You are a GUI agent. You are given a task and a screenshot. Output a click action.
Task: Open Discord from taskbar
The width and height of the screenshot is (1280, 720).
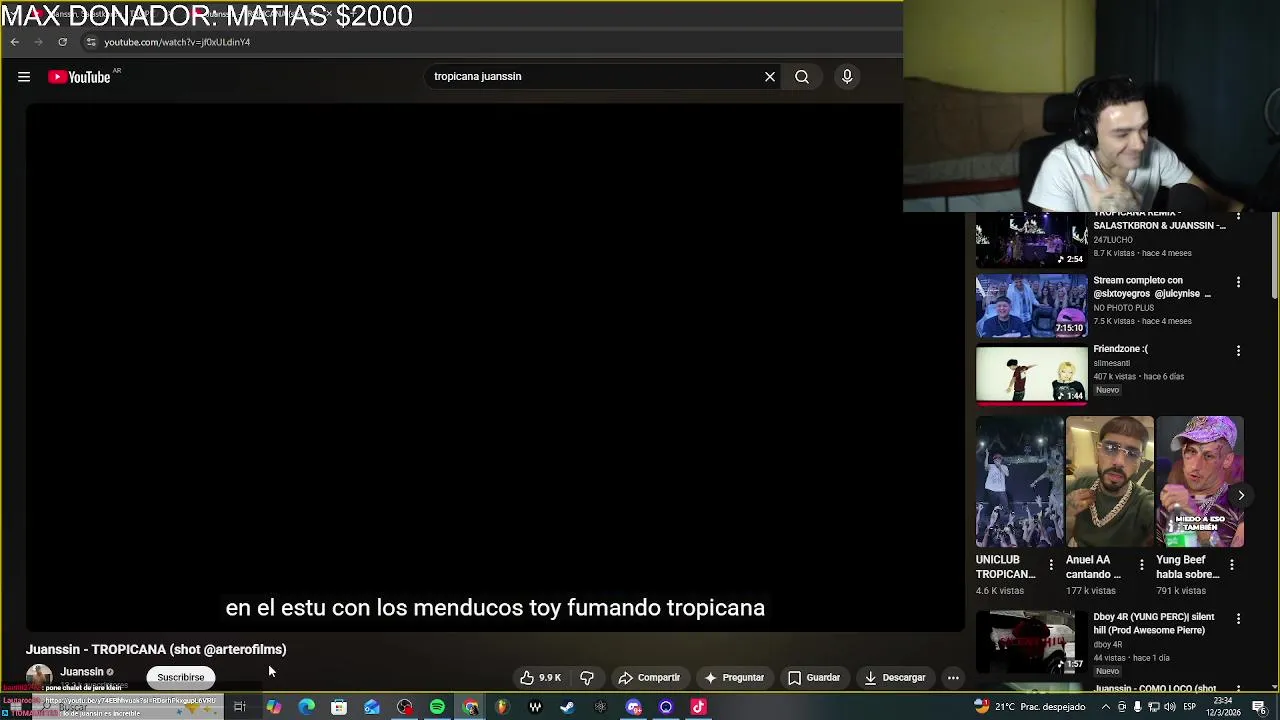pos(633,707)
